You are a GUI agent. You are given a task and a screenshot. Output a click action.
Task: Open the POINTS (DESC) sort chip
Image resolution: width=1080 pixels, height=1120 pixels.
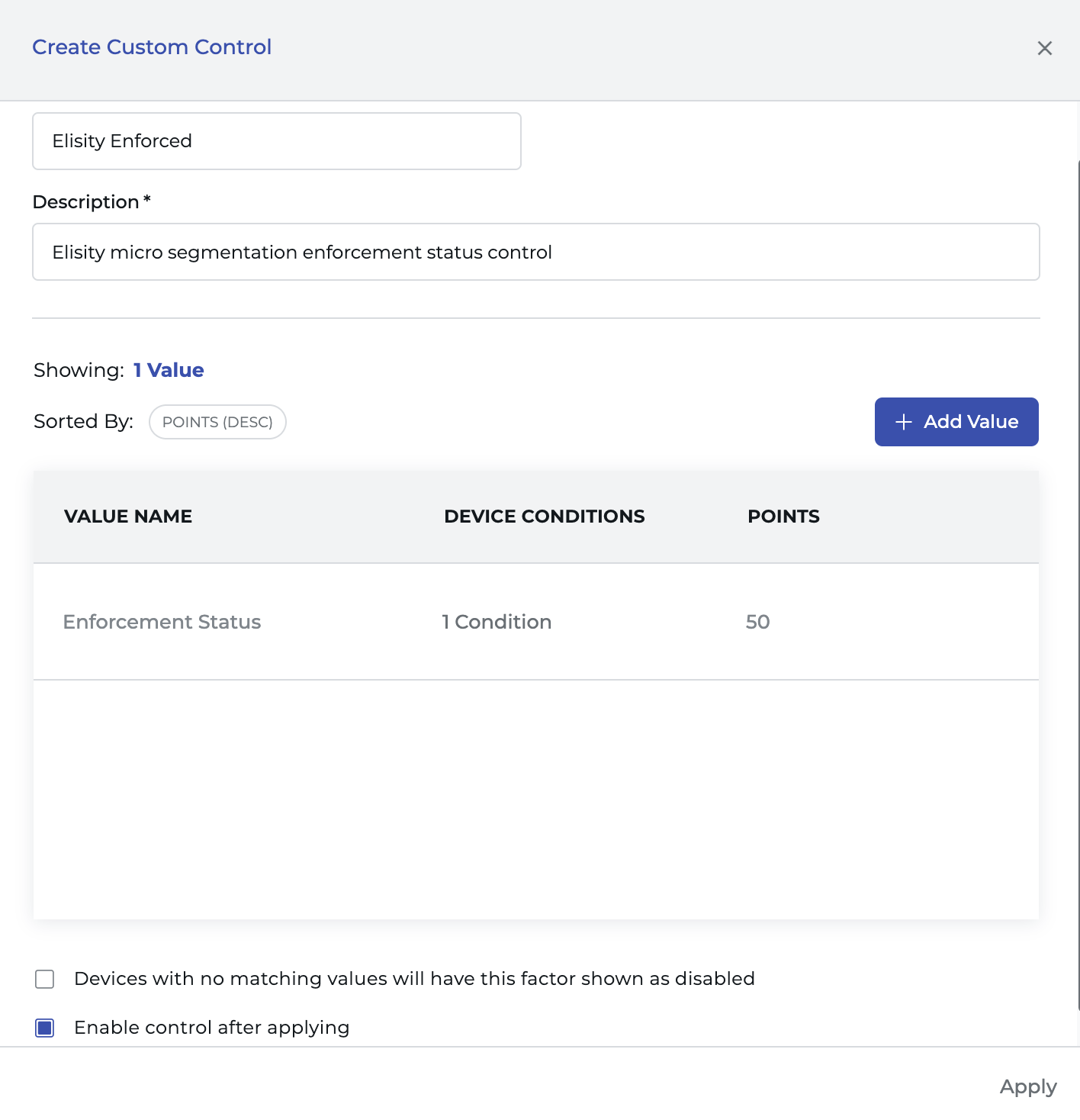(217, 422)
